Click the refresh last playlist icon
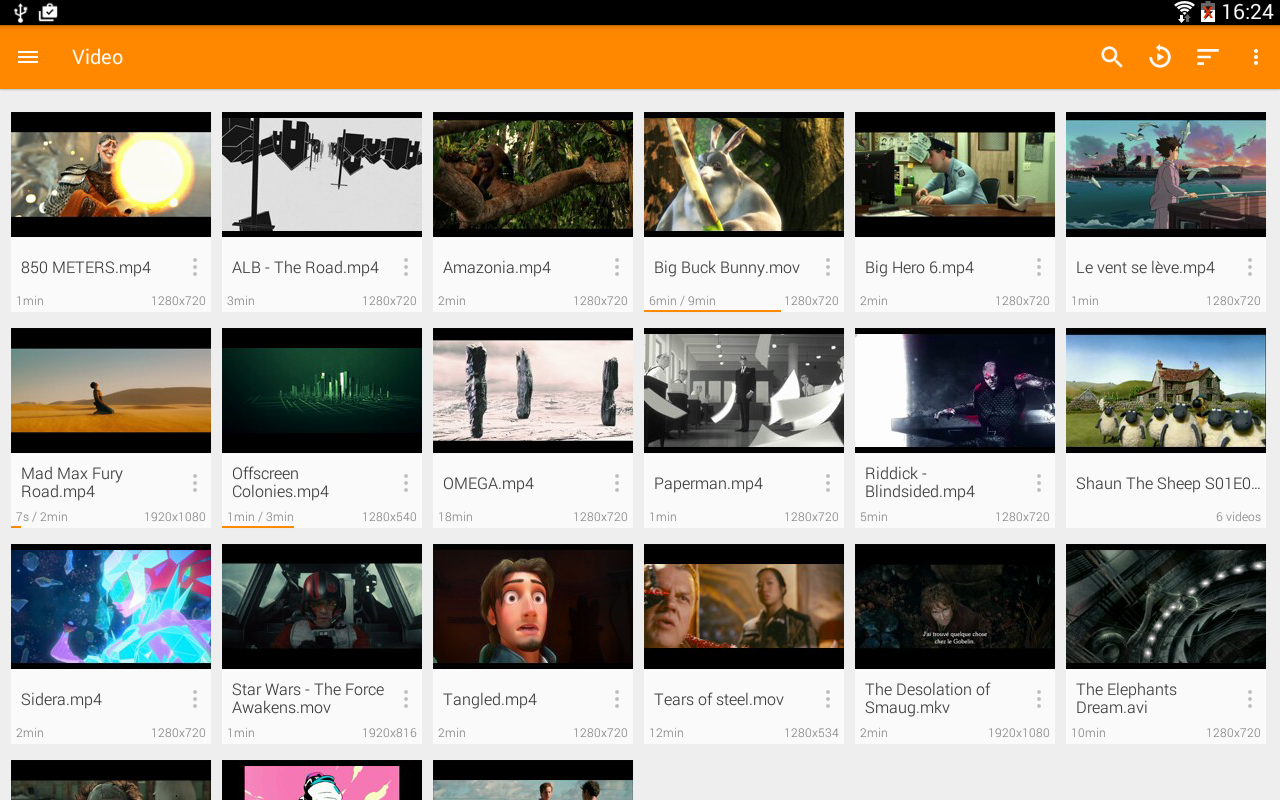This screenshot has width=1280, height=800. coord(1158,56)
